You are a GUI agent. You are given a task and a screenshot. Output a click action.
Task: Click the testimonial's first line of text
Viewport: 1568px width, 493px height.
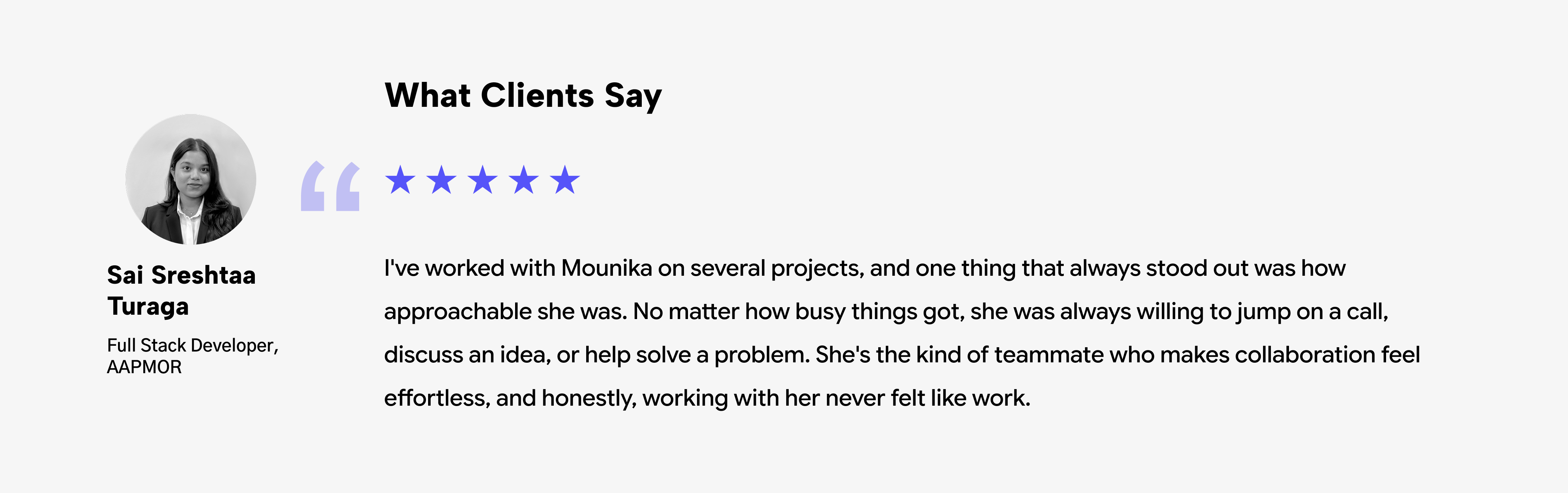pyautogui.click(x=864, y=269)
